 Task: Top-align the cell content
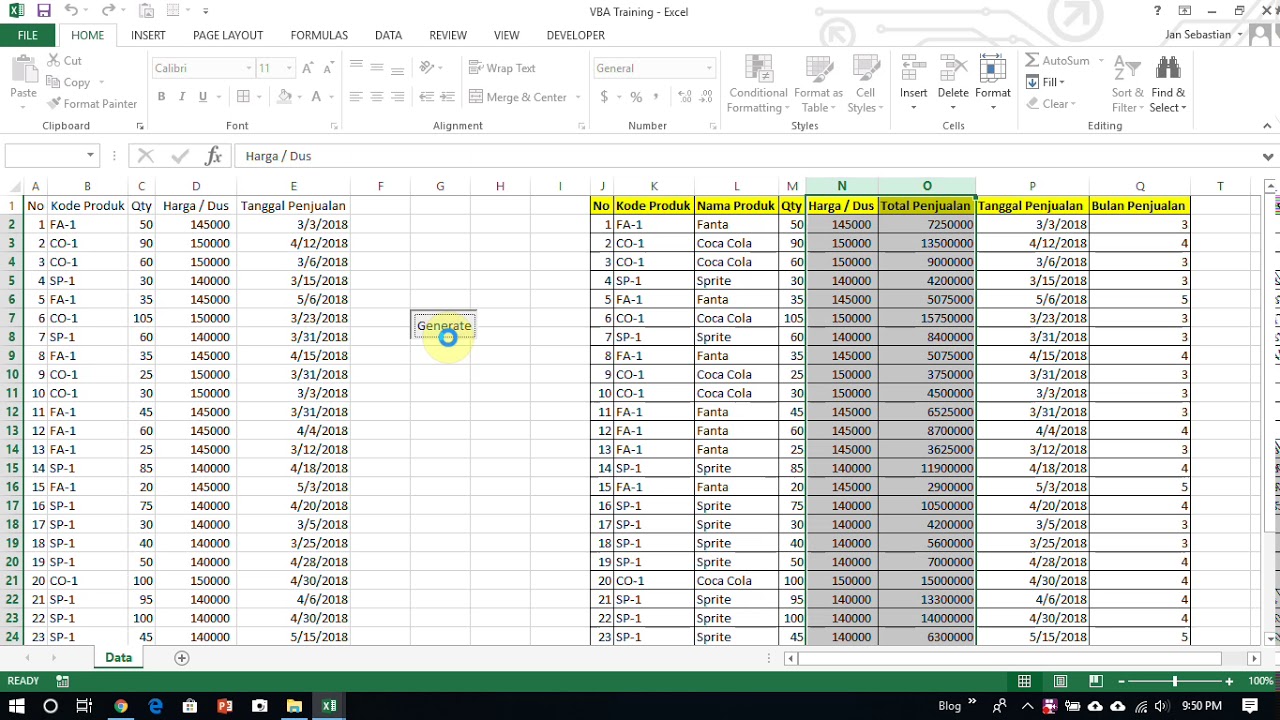tap(355, 68)
